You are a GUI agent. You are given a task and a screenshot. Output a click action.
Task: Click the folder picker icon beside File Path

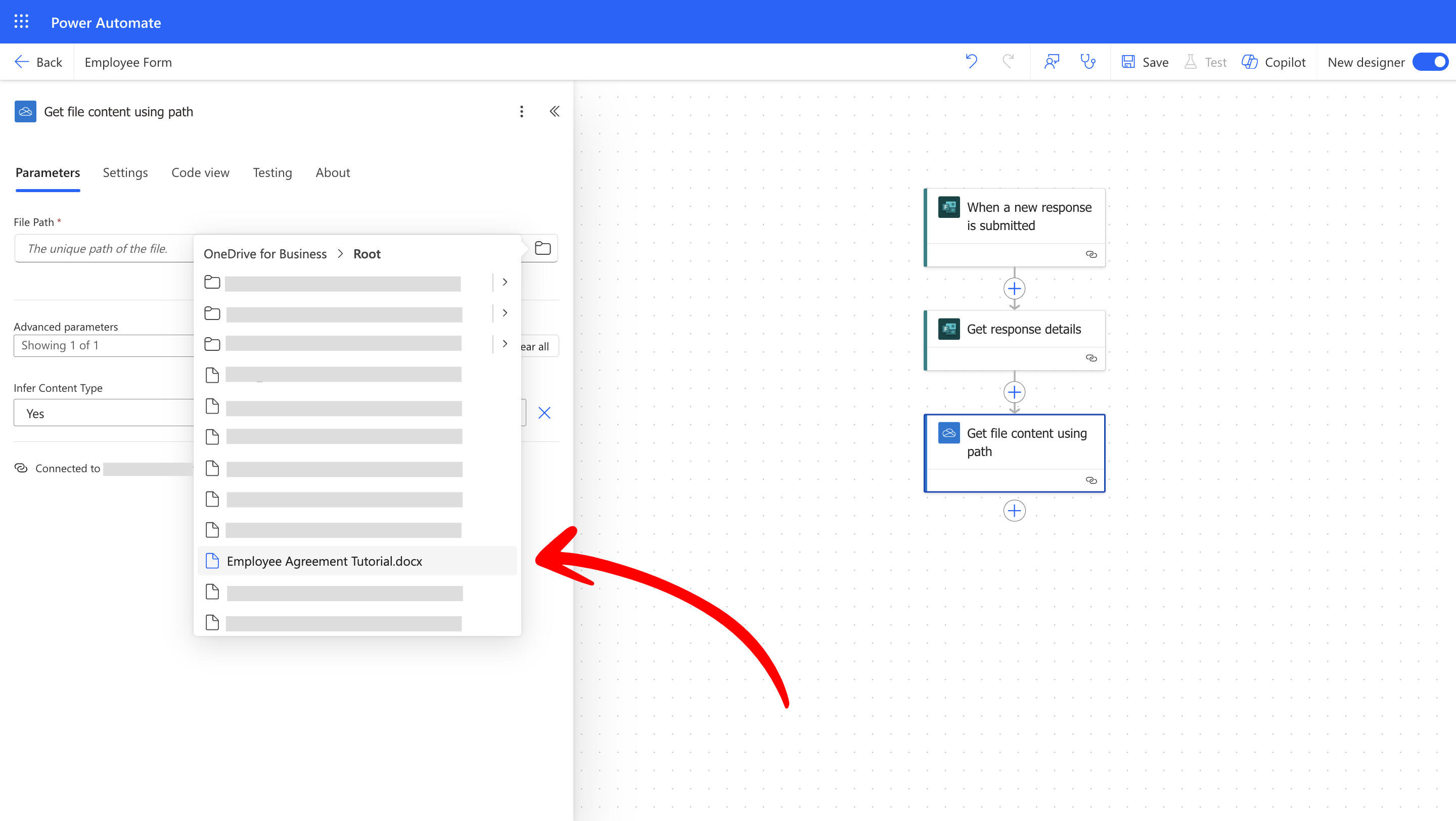point(542,248)
